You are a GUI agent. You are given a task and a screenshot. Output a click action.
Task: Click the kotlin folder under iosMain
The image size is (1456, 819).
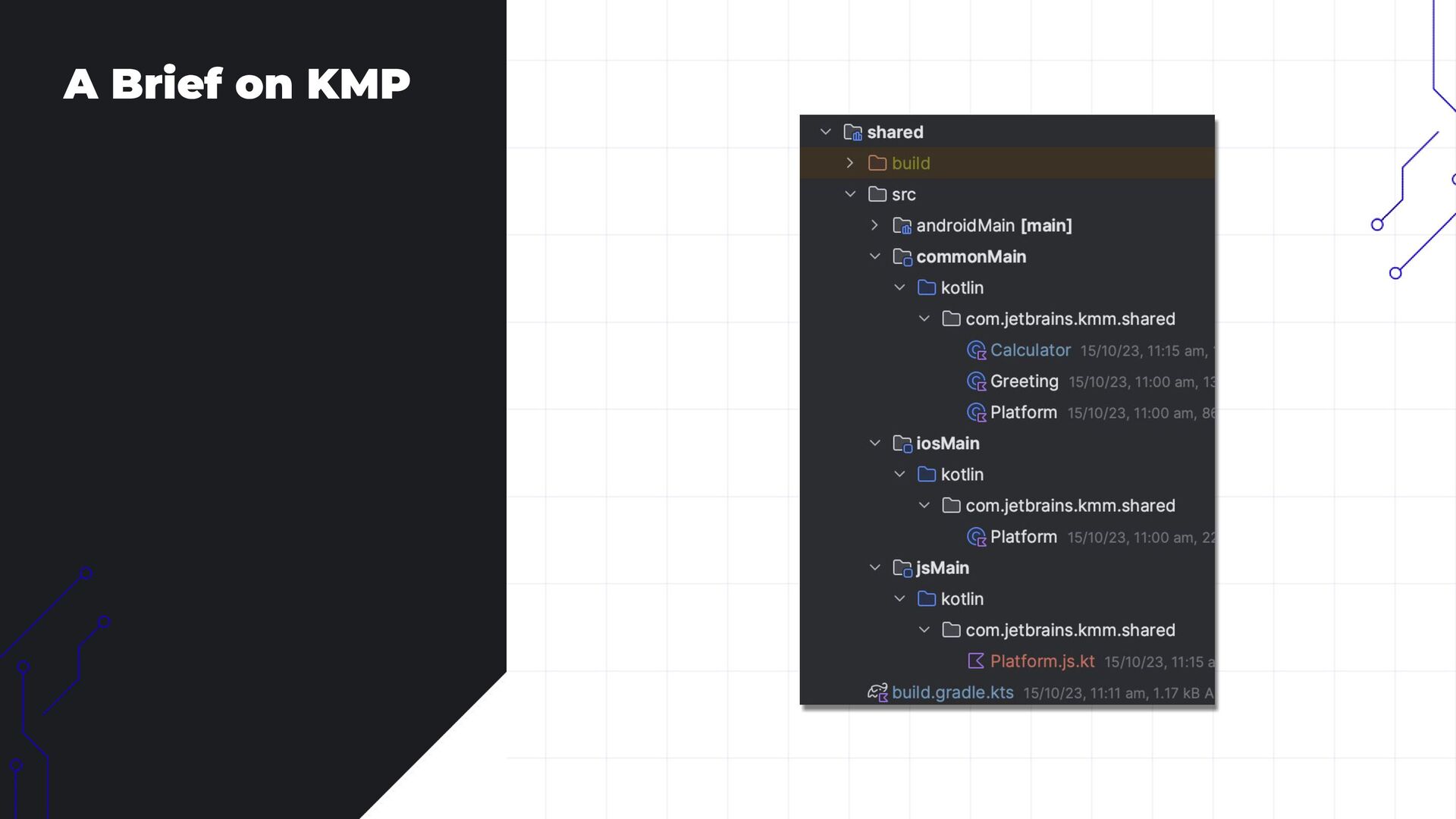click(x=962, y=475)
